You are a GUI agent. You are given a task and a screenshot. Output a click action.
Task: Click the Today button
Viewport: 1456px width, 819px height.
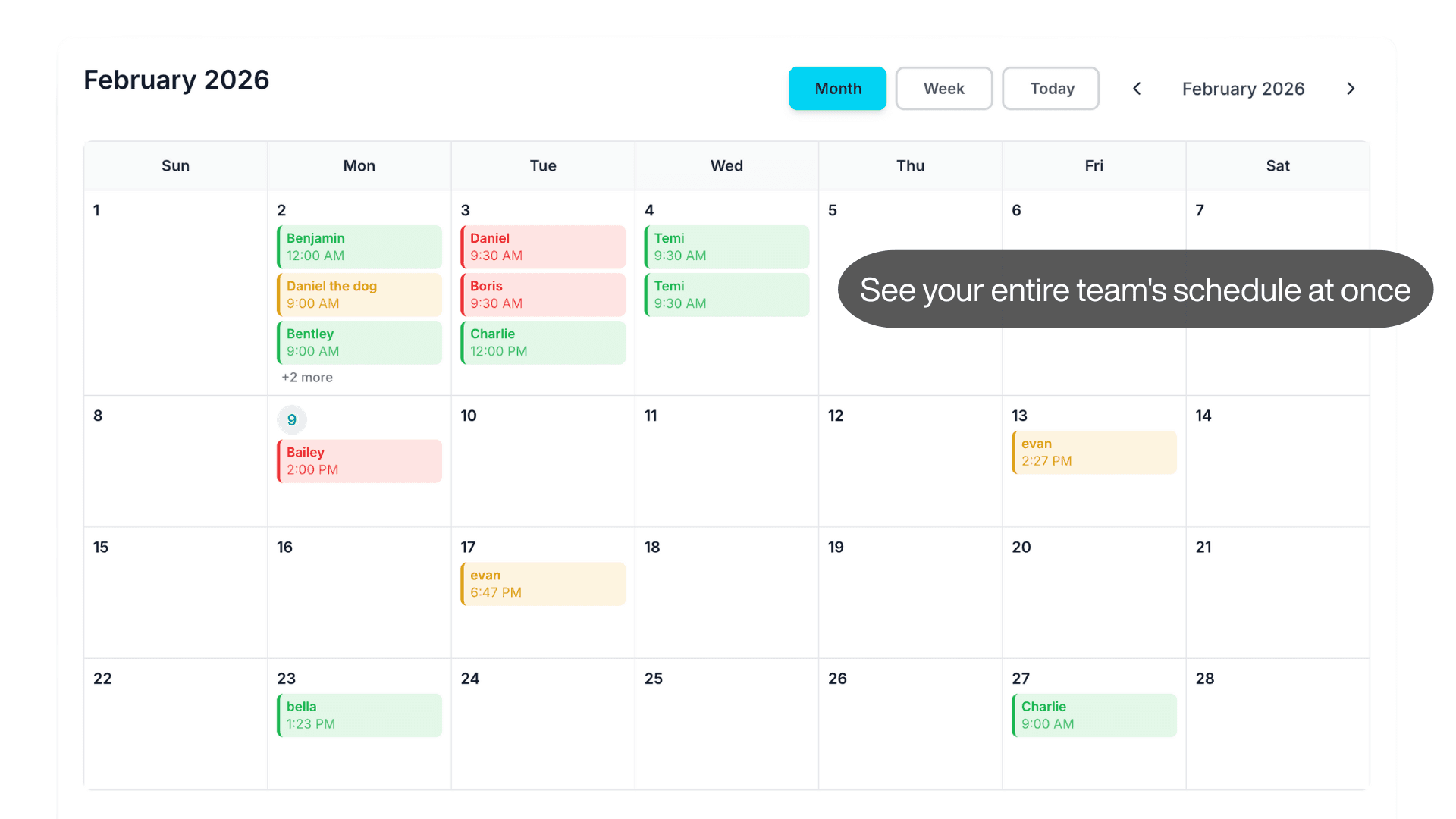pos(1051,89)
